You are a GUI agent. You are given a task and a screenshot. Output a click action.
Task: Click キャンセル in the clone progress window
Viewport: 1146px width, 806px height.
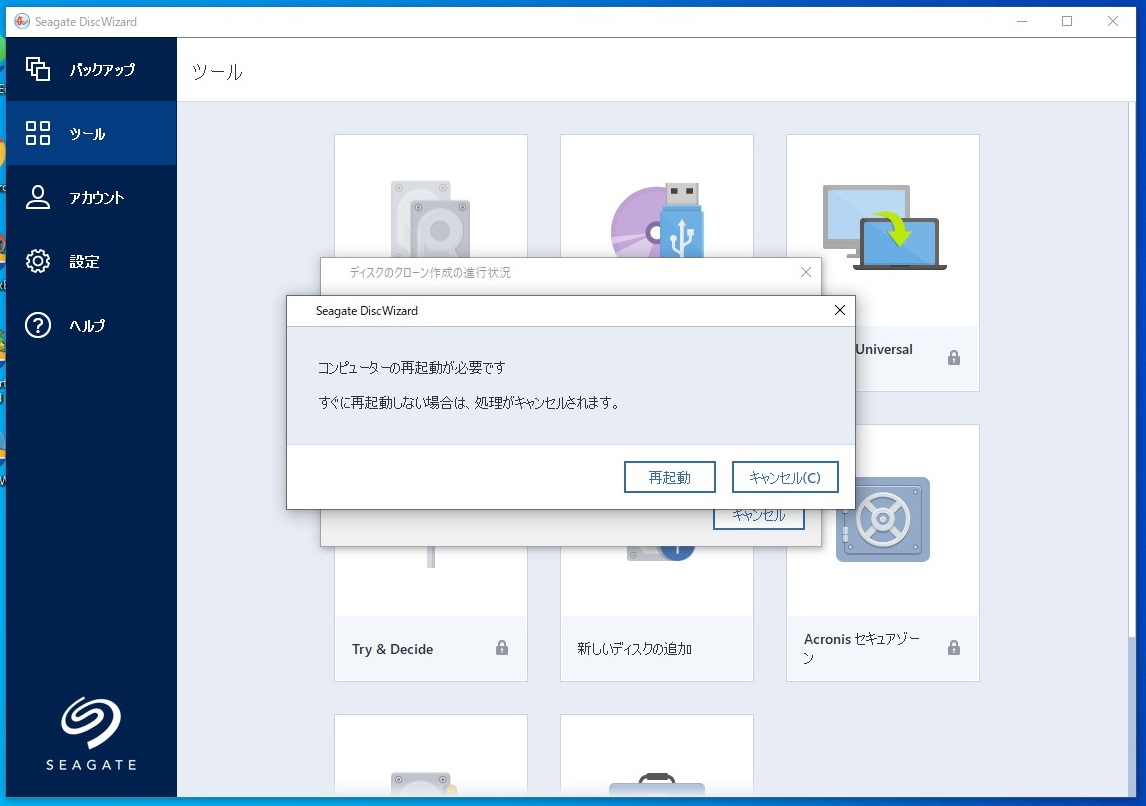759,517
